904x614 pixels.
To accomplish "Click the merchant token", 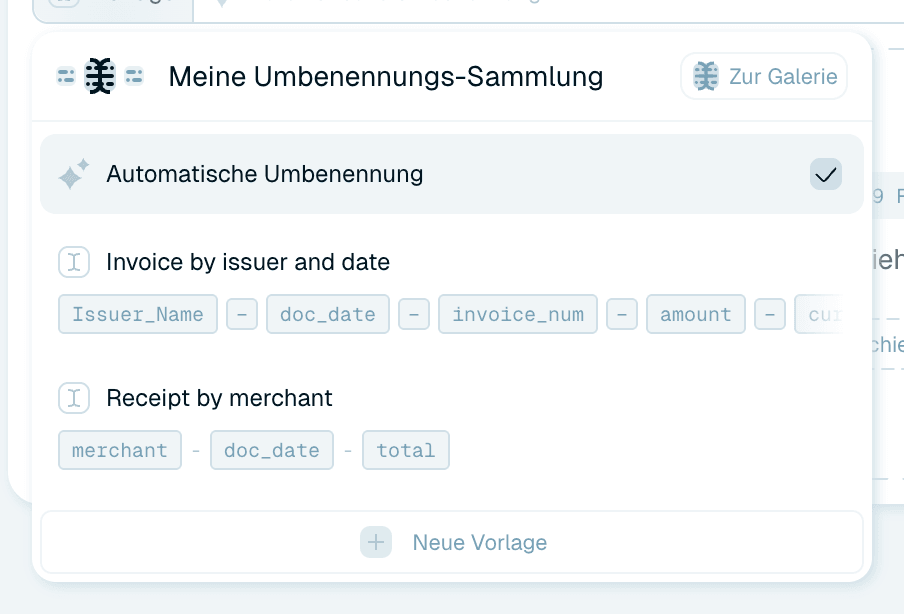I will [120, 450].
